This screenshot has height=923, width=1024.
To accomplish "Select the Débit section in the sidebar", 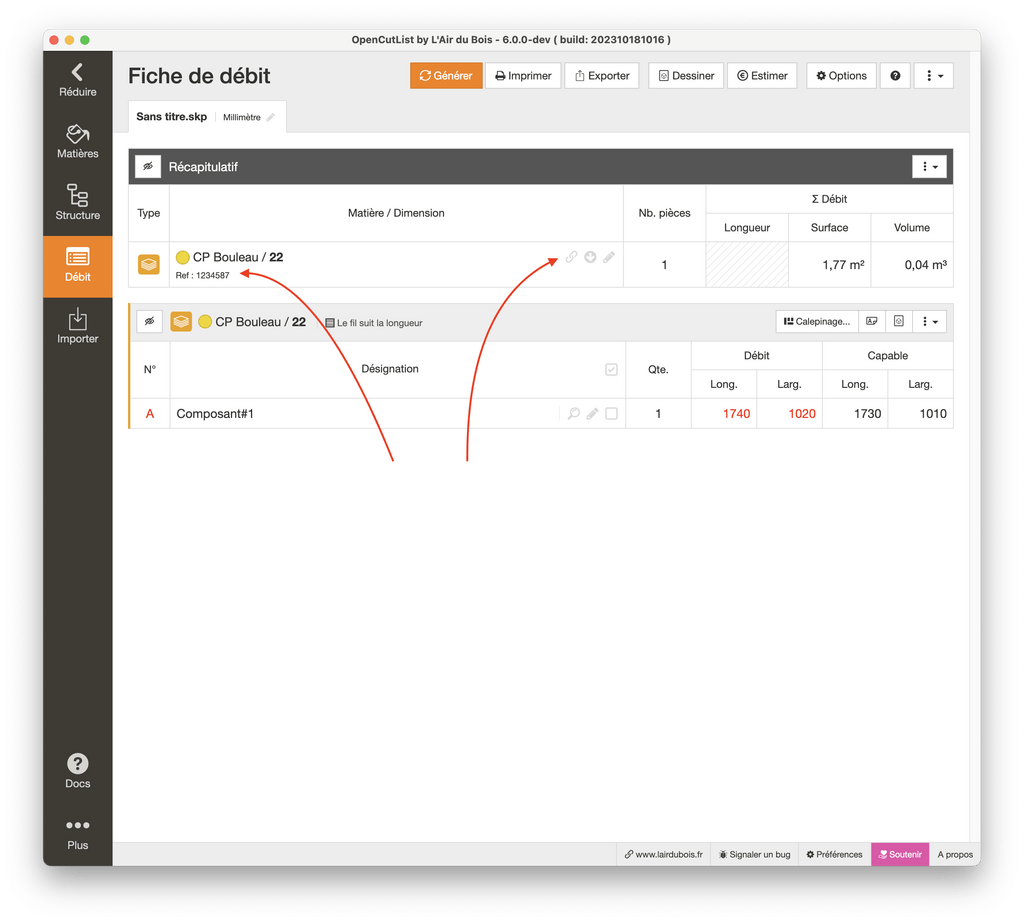I will pyautogui.click(x=77, y=266).
